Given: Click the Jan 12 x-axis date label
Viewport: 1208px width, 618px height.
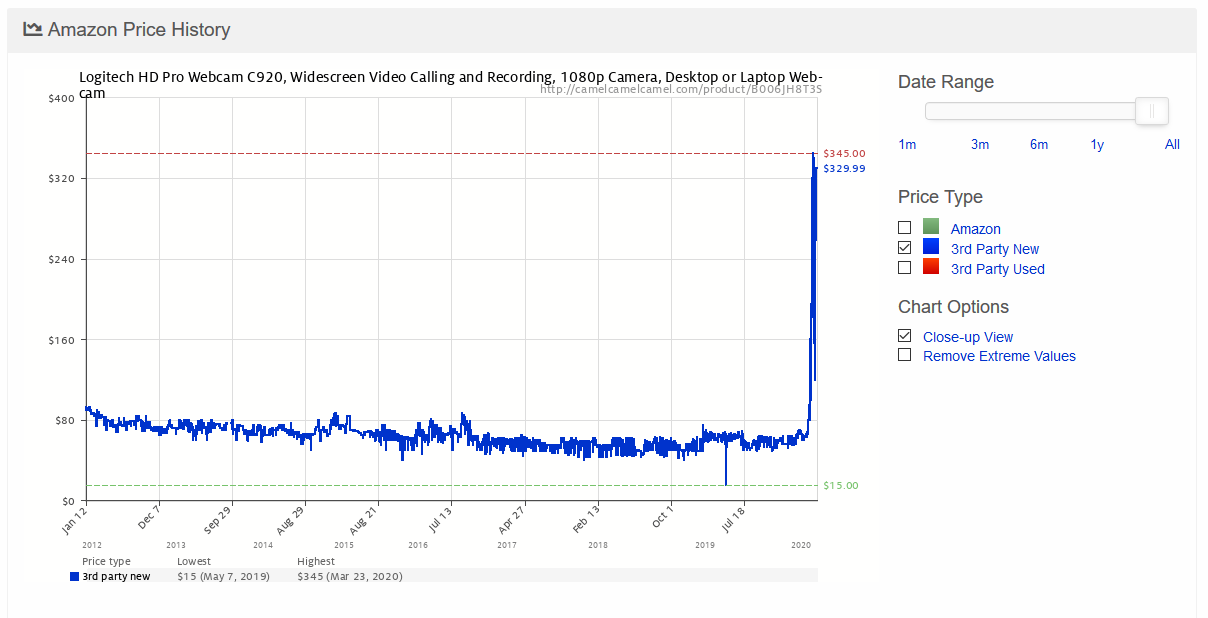Looking at the screenshot, I should (74, 521).
